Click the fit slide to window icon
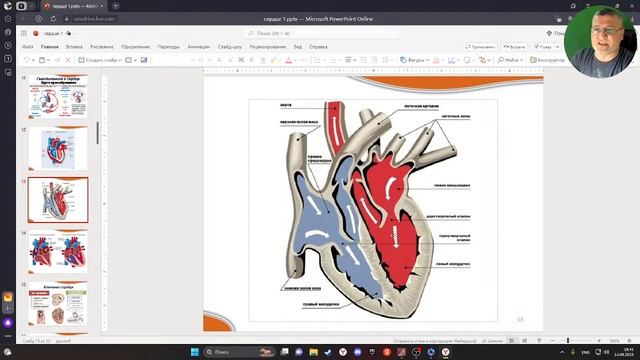This screenshot has height=360, width=640. click(x=629, y=340)
